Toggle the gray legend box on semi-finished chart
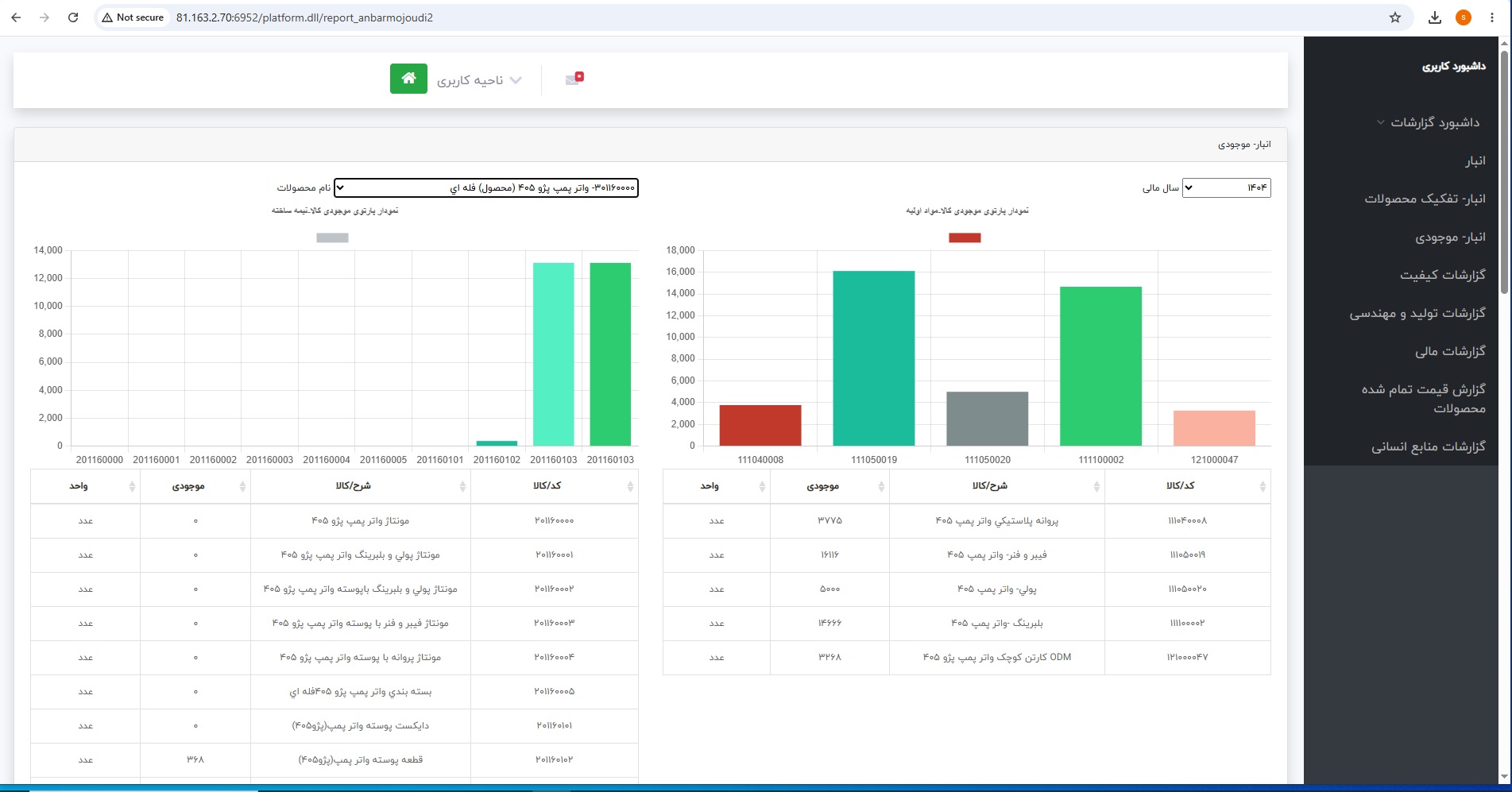1512x792 pixels. tap(332, 238)
